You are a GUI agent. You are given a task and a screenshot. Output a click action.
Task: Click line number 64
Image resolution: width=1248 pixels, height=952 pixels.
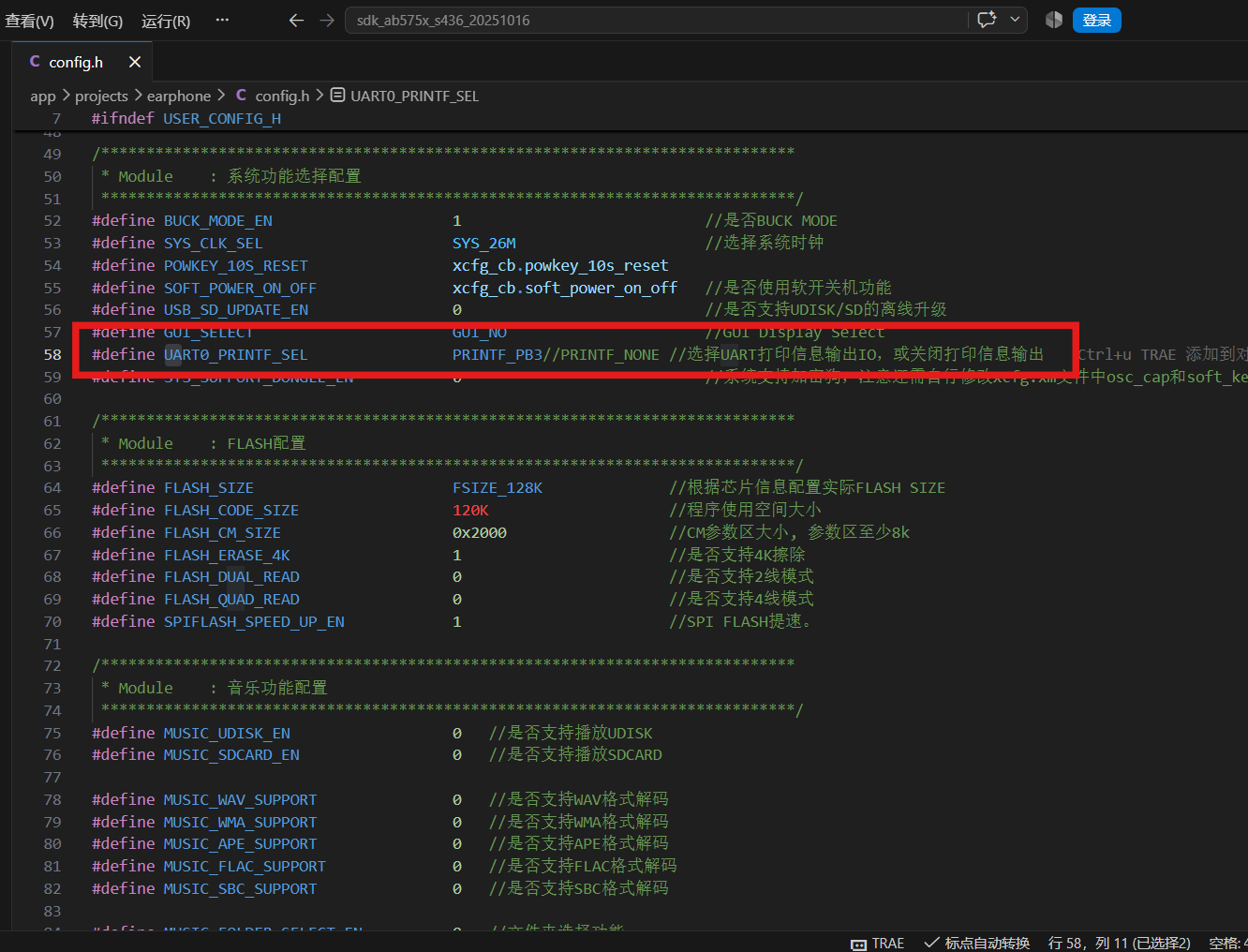[x=52, y=487]
